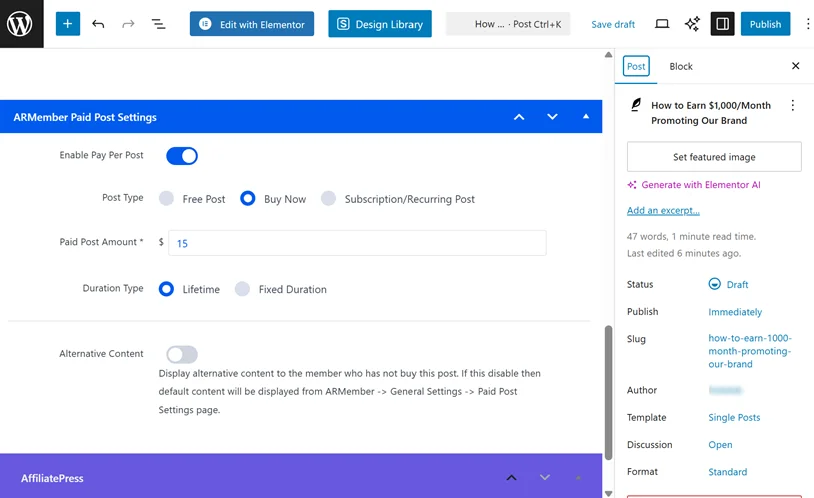Click the feather post icon
814x498 pixels.
coord(635,105)
